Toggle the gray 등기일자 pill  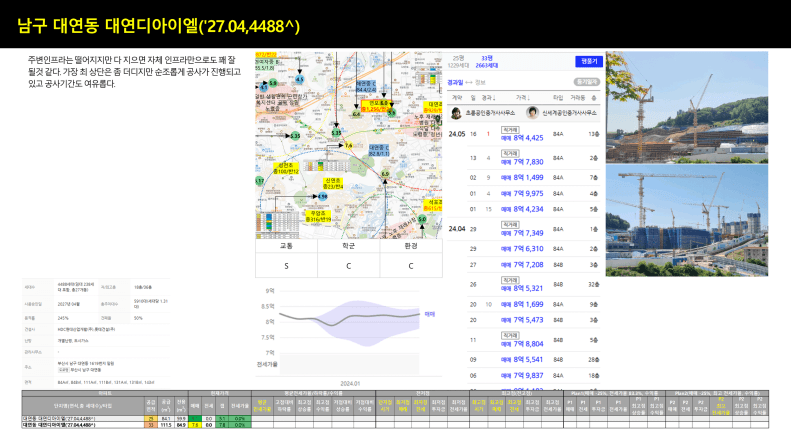pos(587,82)
